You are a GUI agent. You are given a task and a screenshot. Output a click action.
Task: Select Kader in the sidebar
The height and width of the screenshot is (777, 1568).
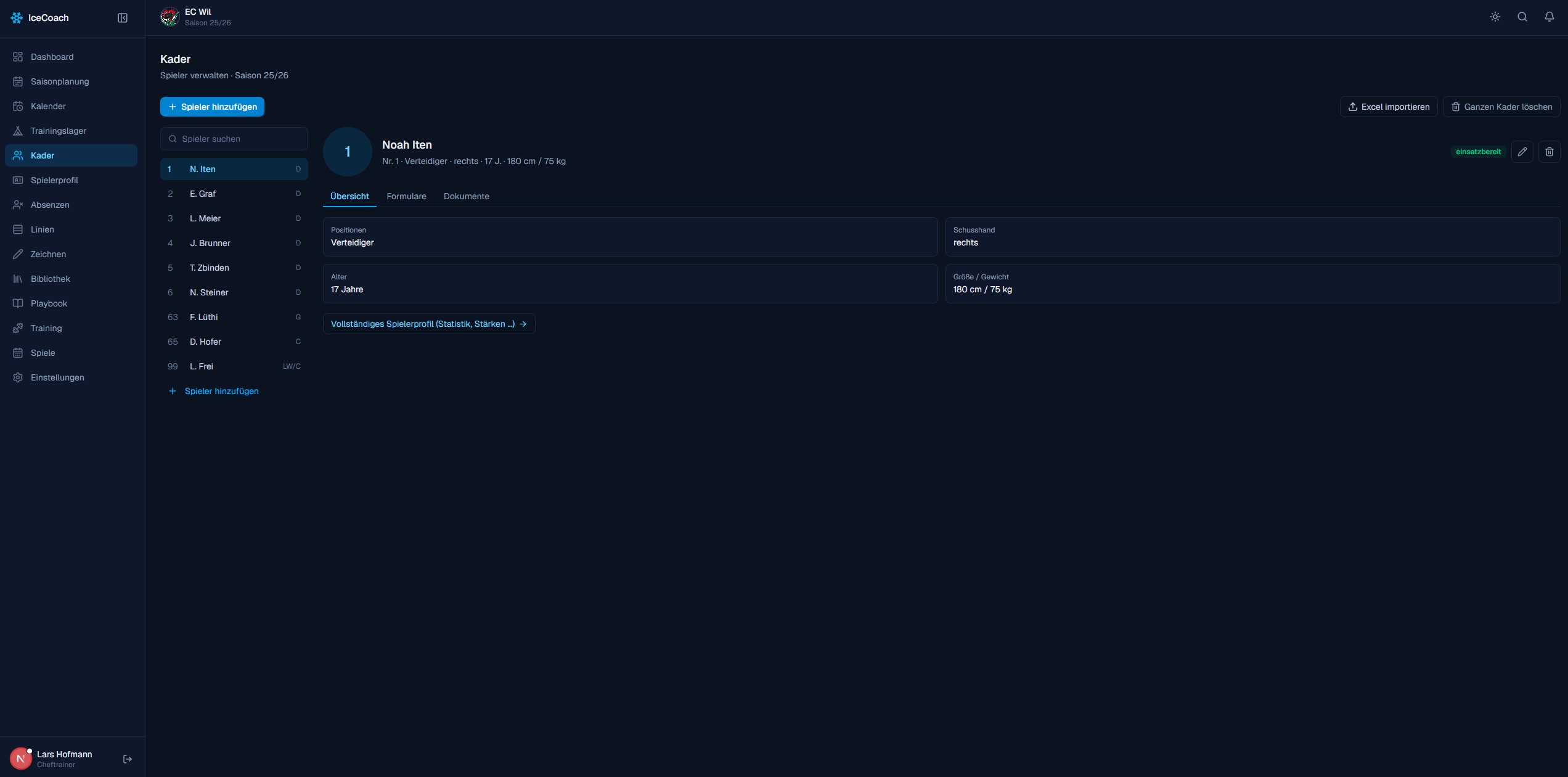tap(71, 155)
